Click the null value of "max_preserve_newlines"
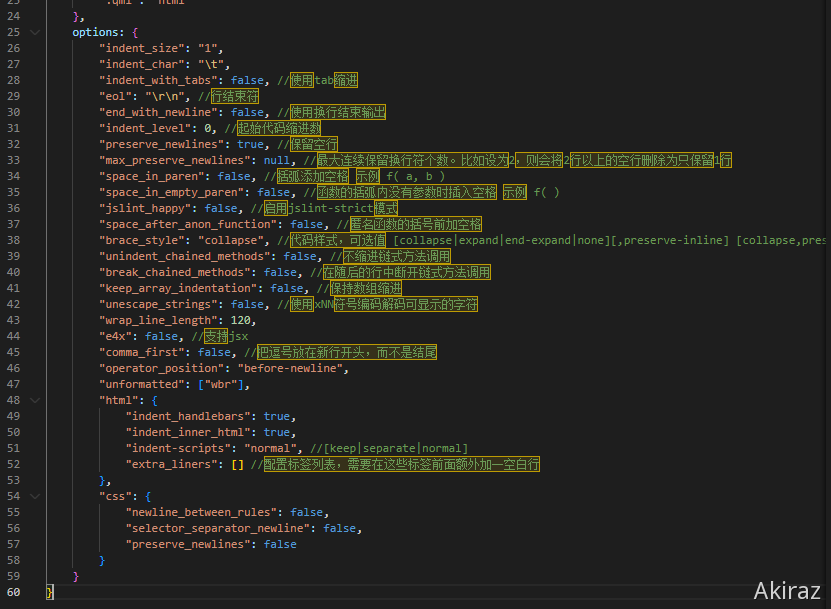 coord(277,160)
